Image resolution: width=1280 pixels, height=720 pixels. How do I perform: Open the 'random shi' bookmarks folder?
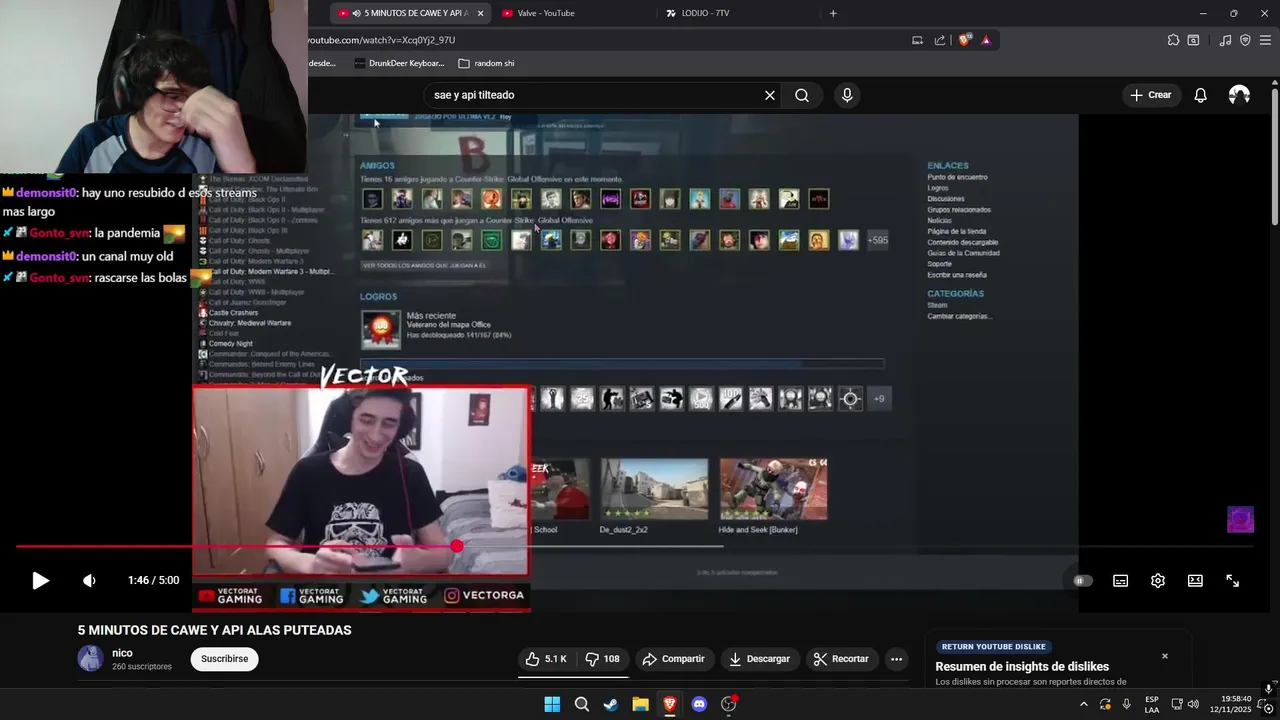point(486,63)
